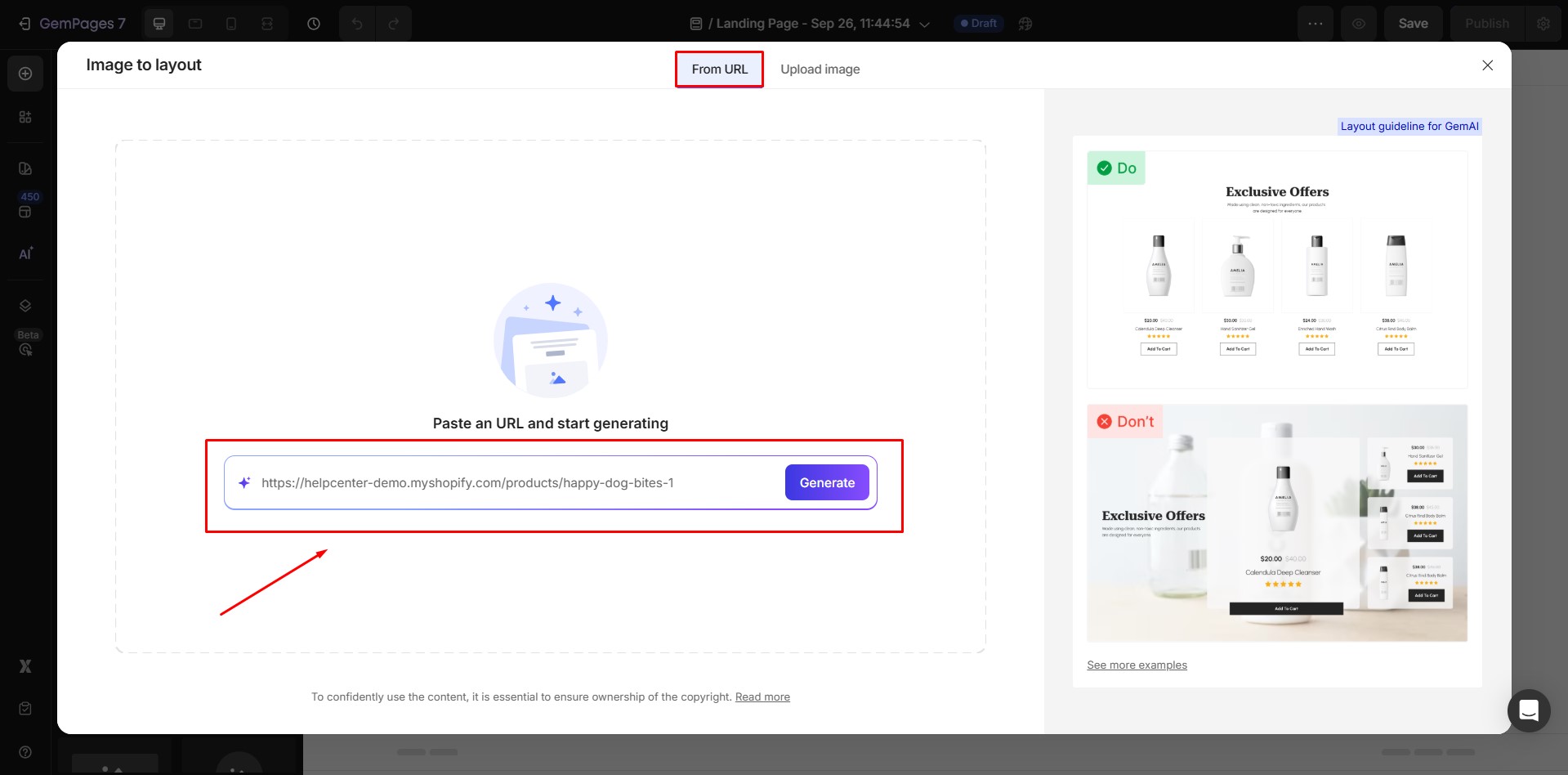Image resolution: width=1568 pixels, height=775 pixels.
Task: Click the Save button
Action: (1413, 24)
